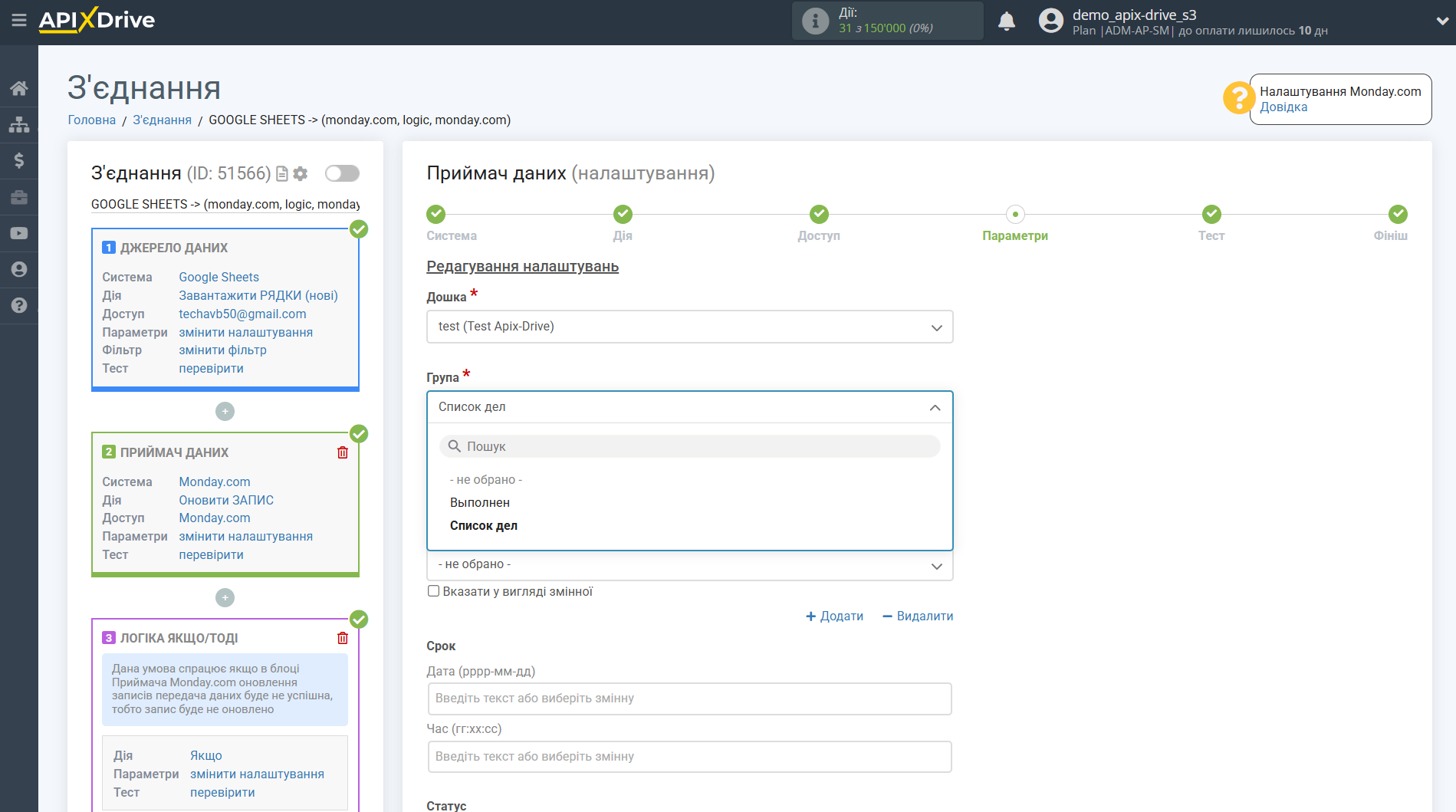Click the account avatar icon
Image resolution: width=1456 pixels, height=812 pixels.
[1051, 21]
